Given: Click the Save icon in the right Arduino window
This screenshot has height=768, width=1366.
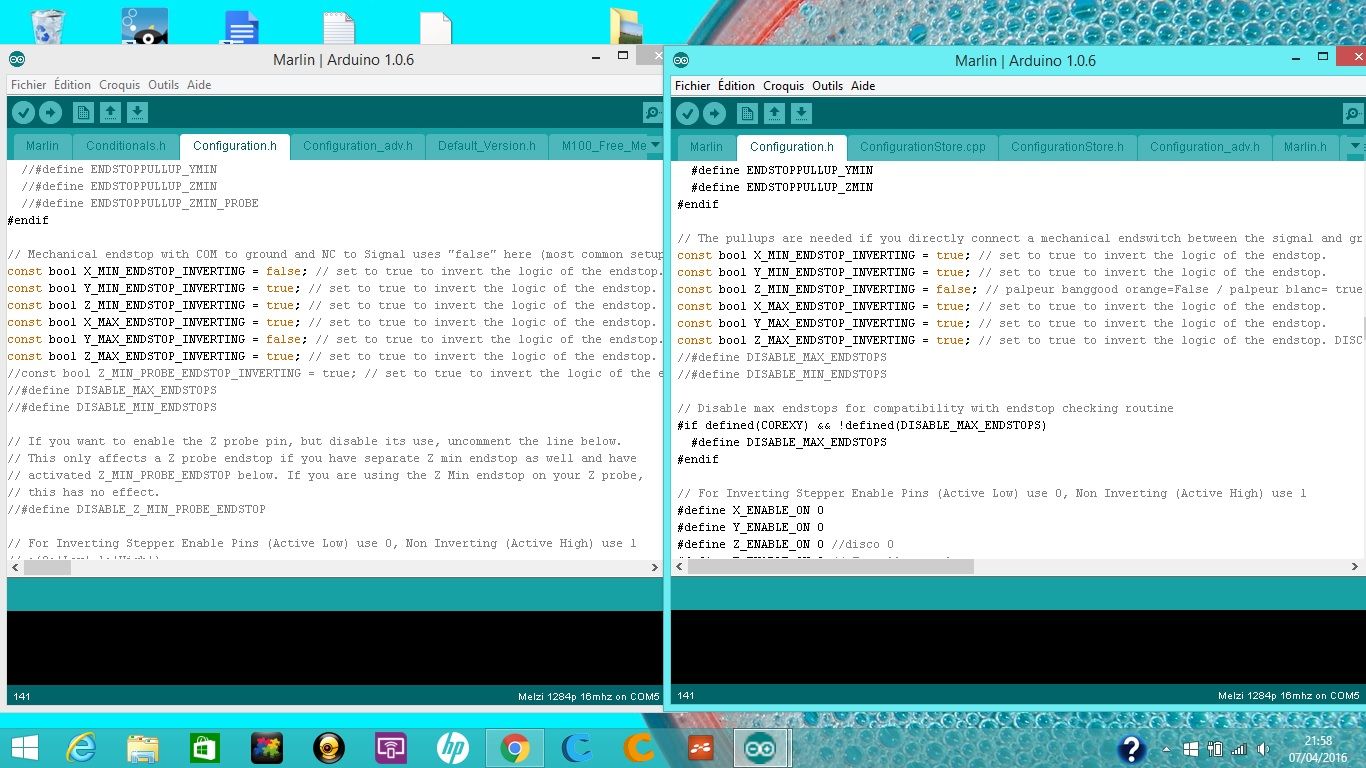Looking at the screenshot, I should pyautogui.click(x=802, y=114).
